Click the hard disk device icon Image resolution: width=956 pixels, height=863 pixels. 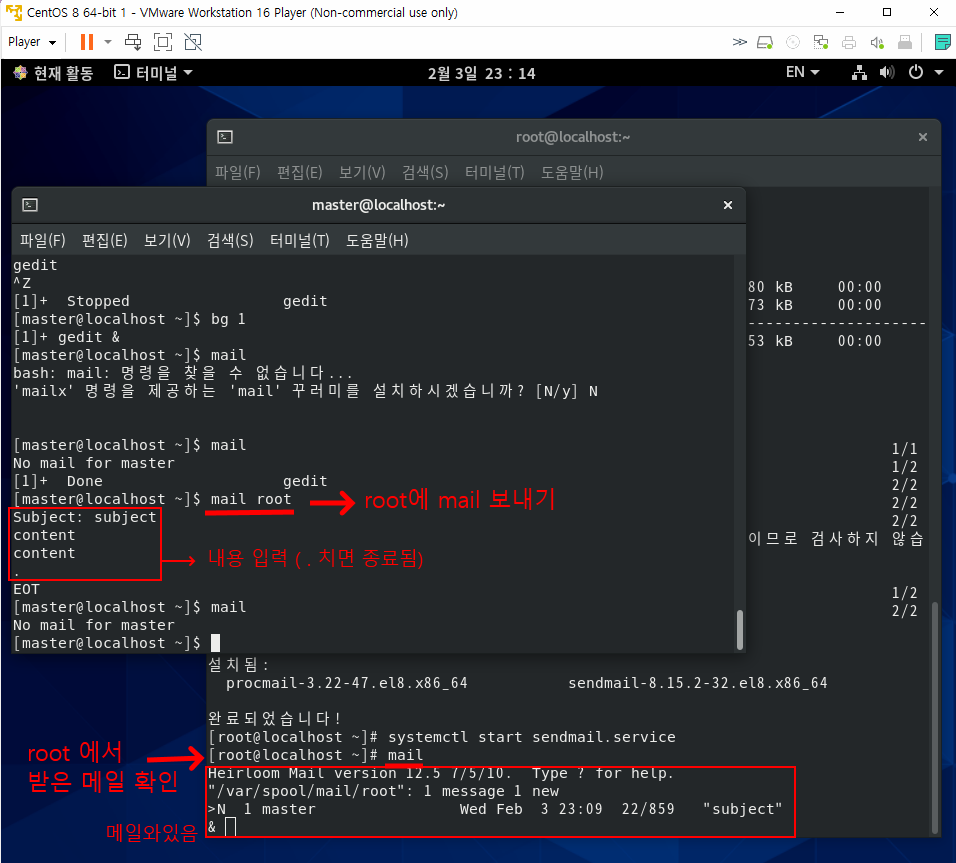(x=765, y=42)
